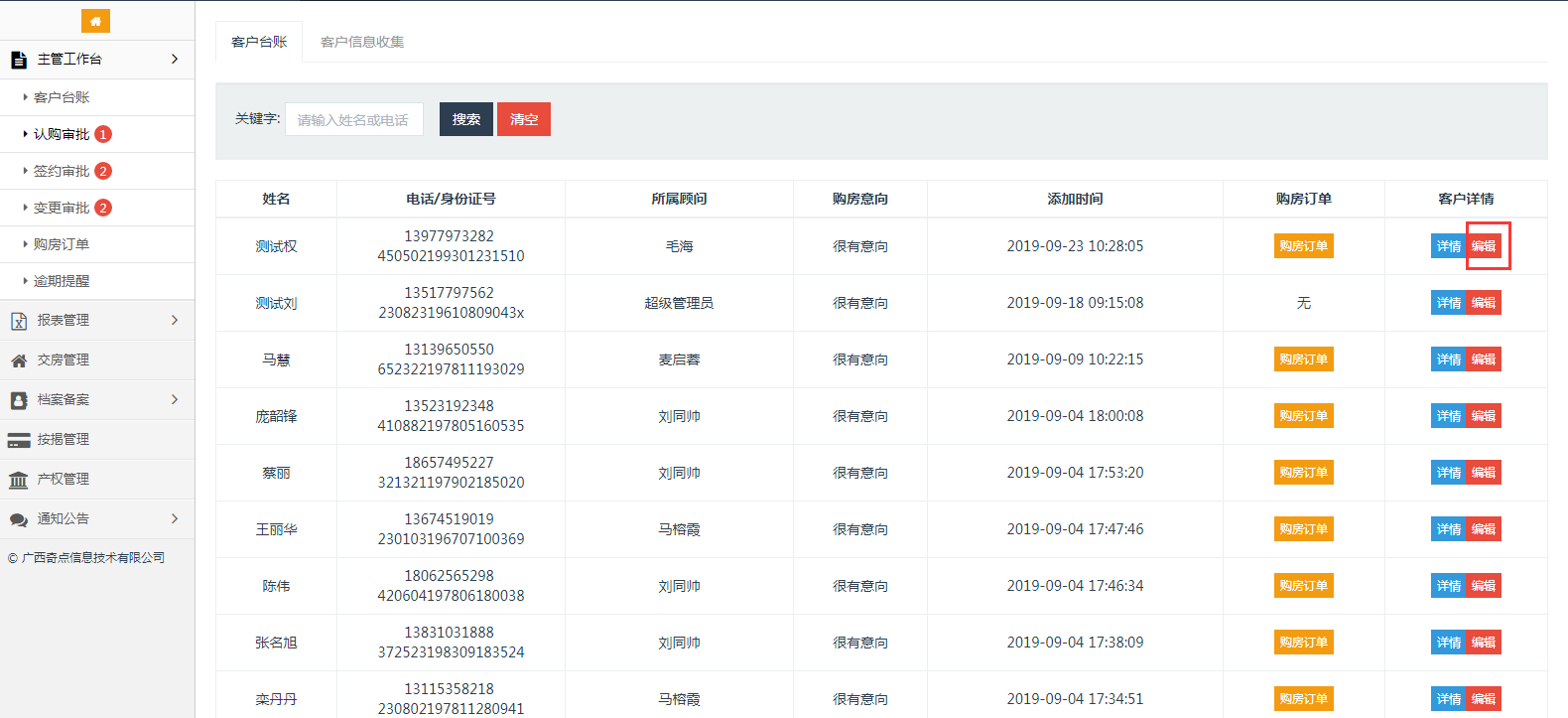
Task: Click the 搜索 search button
Action: [x=466, y=119]
